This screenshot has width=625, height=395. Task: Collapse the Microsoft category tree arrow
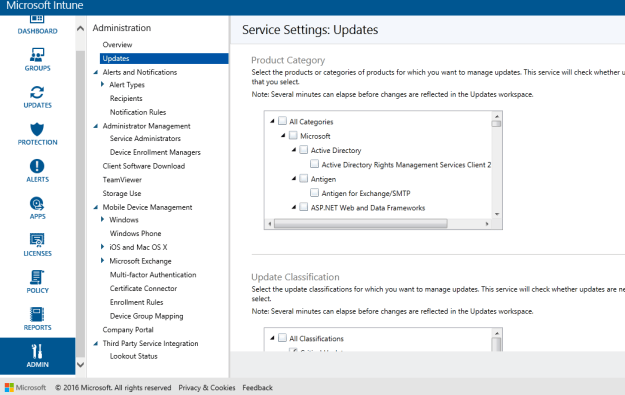[283, 136]
